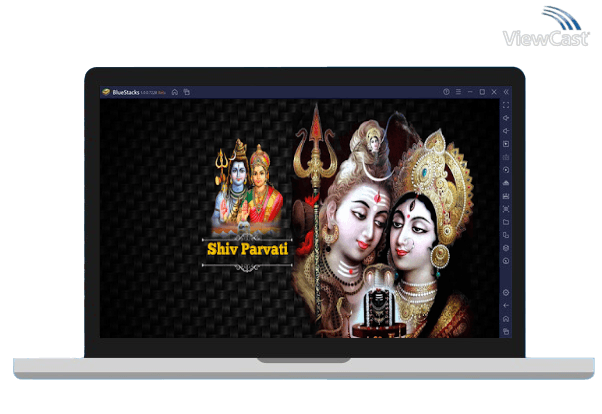Image resolution: width=602 pixels, height=414 pixels.
Task: Click the sidebar icon below Install APK
Action: click(506, 196)
